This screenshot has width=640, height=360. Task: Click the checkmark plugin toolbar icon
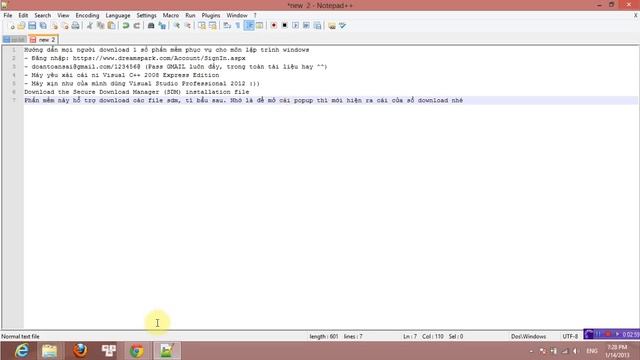coord(342,26)
